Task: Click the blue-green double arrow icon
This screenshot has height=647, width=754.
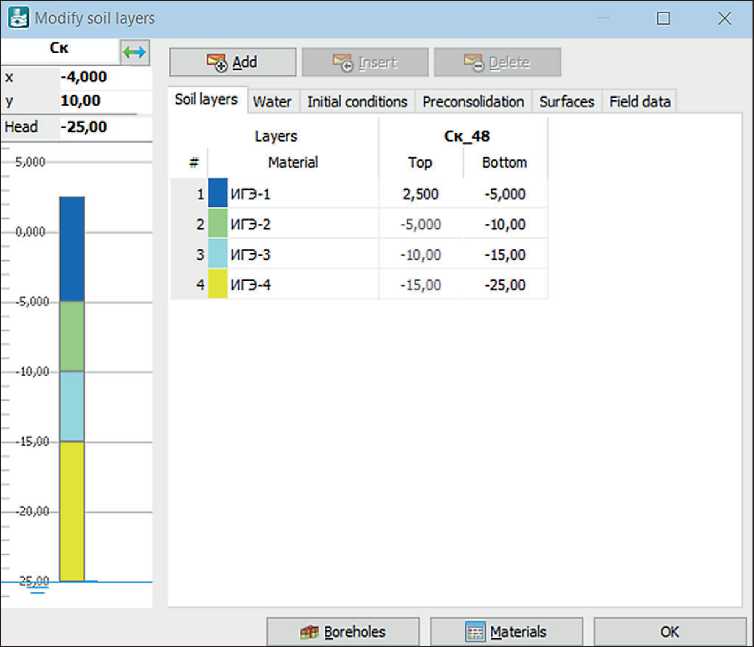Action: click(x=134, y=51)
